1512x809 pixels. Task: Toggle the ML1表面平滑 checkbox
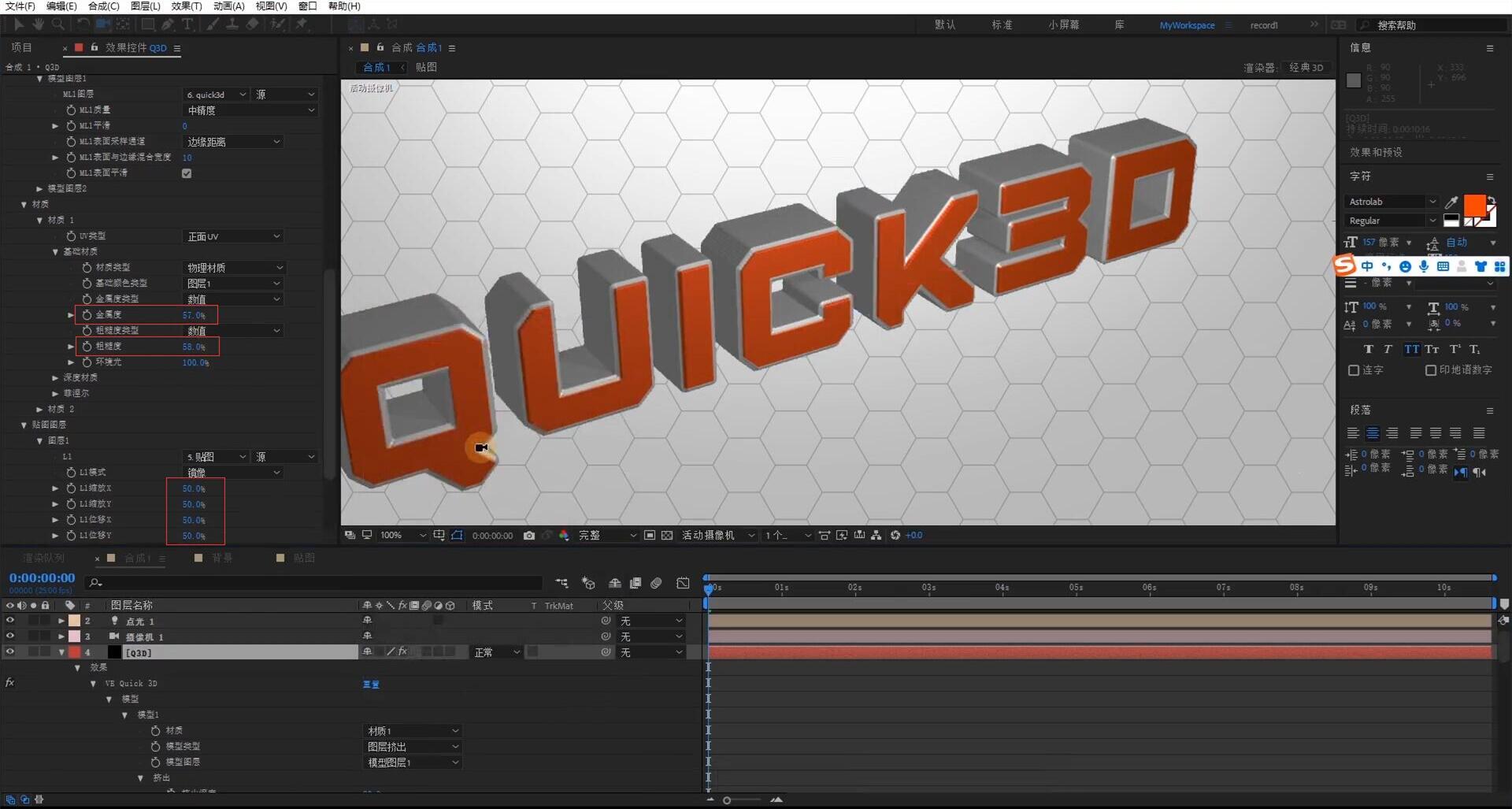pyautogui.click(x=187, y=173)
